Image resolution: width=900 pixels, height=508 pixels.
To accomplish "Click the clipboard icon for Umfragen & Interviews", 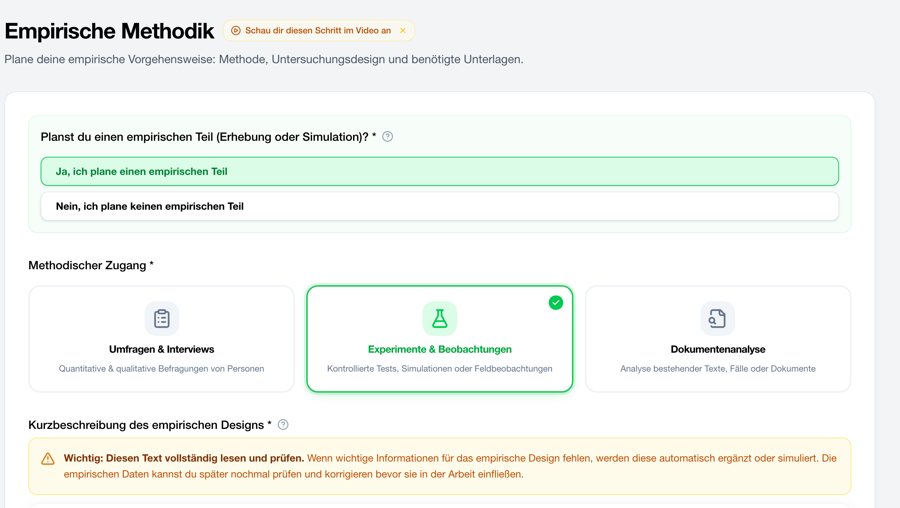I will [x=161, y=319].
